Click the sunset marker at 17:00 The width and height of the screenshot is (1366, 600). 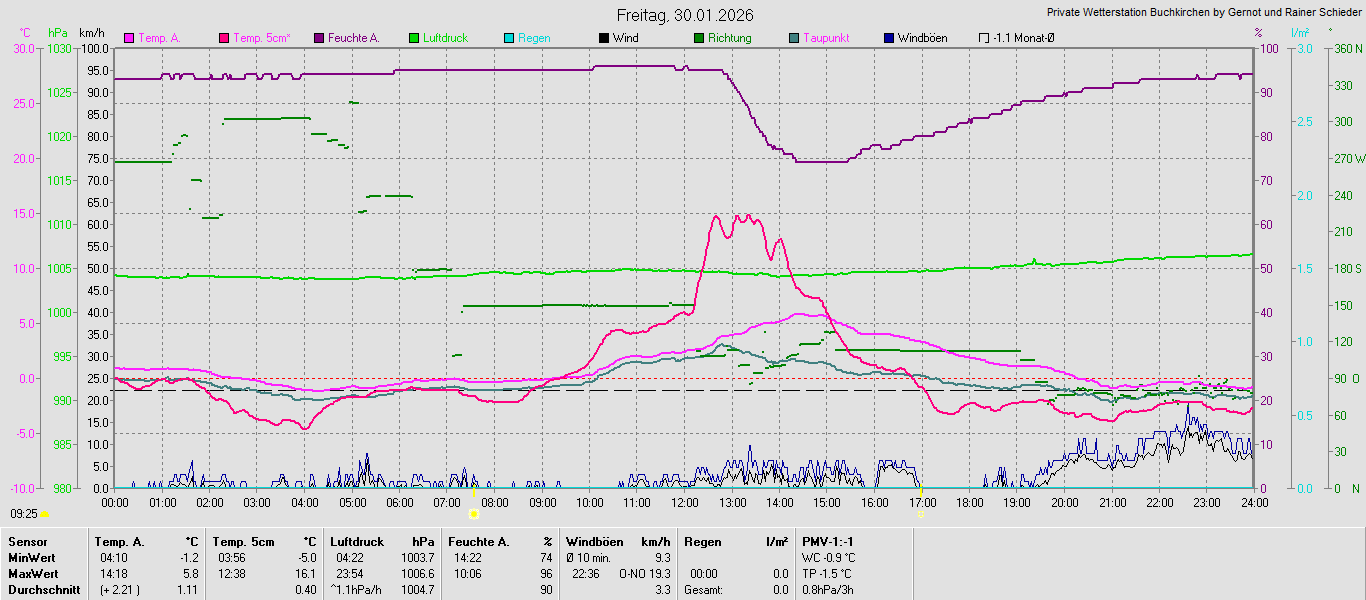pyautogui.click(x=920, y=513)
